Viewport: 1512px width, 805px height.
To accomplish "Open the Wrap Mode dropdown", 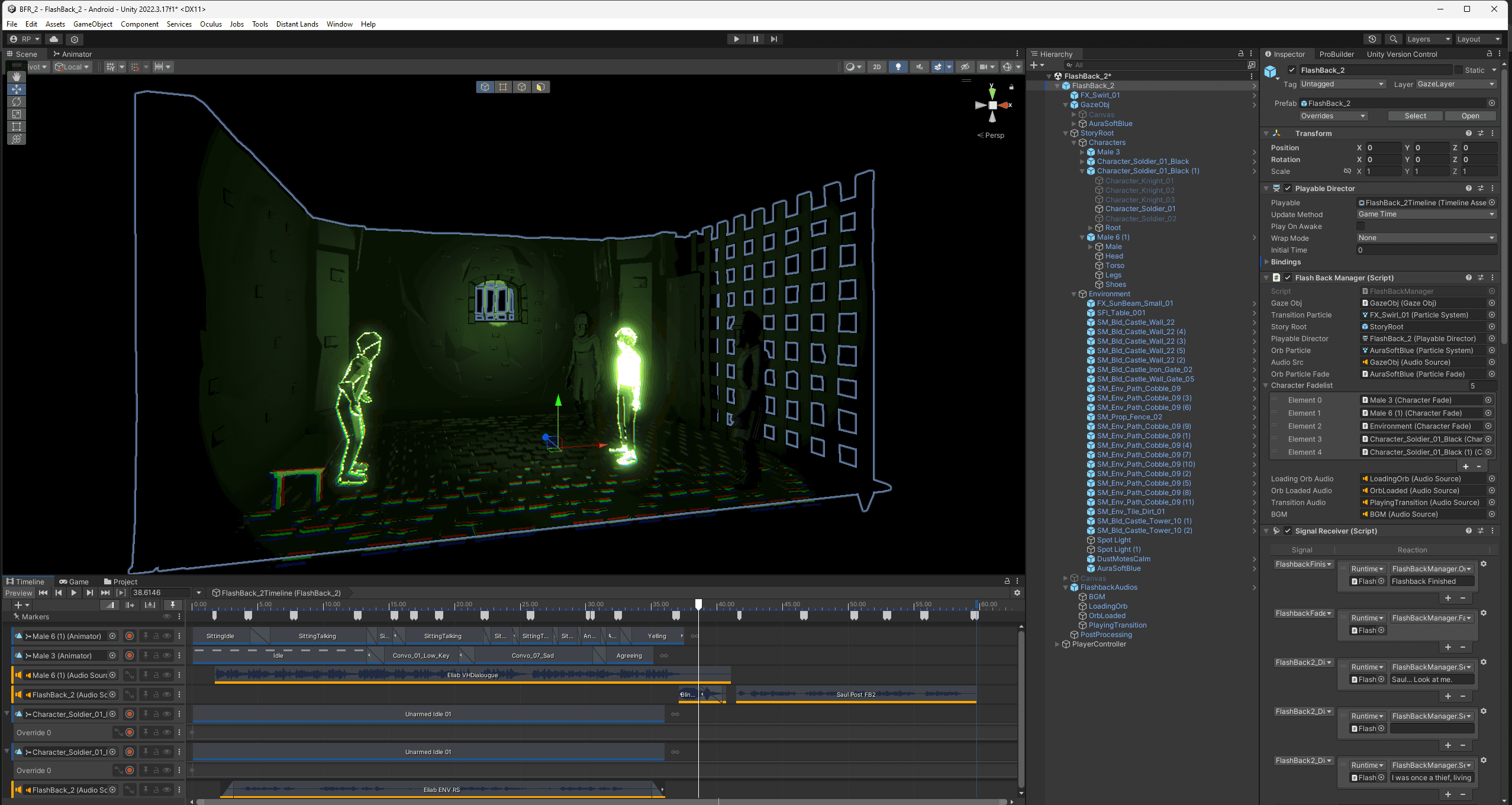I will tap(1426, 238).
